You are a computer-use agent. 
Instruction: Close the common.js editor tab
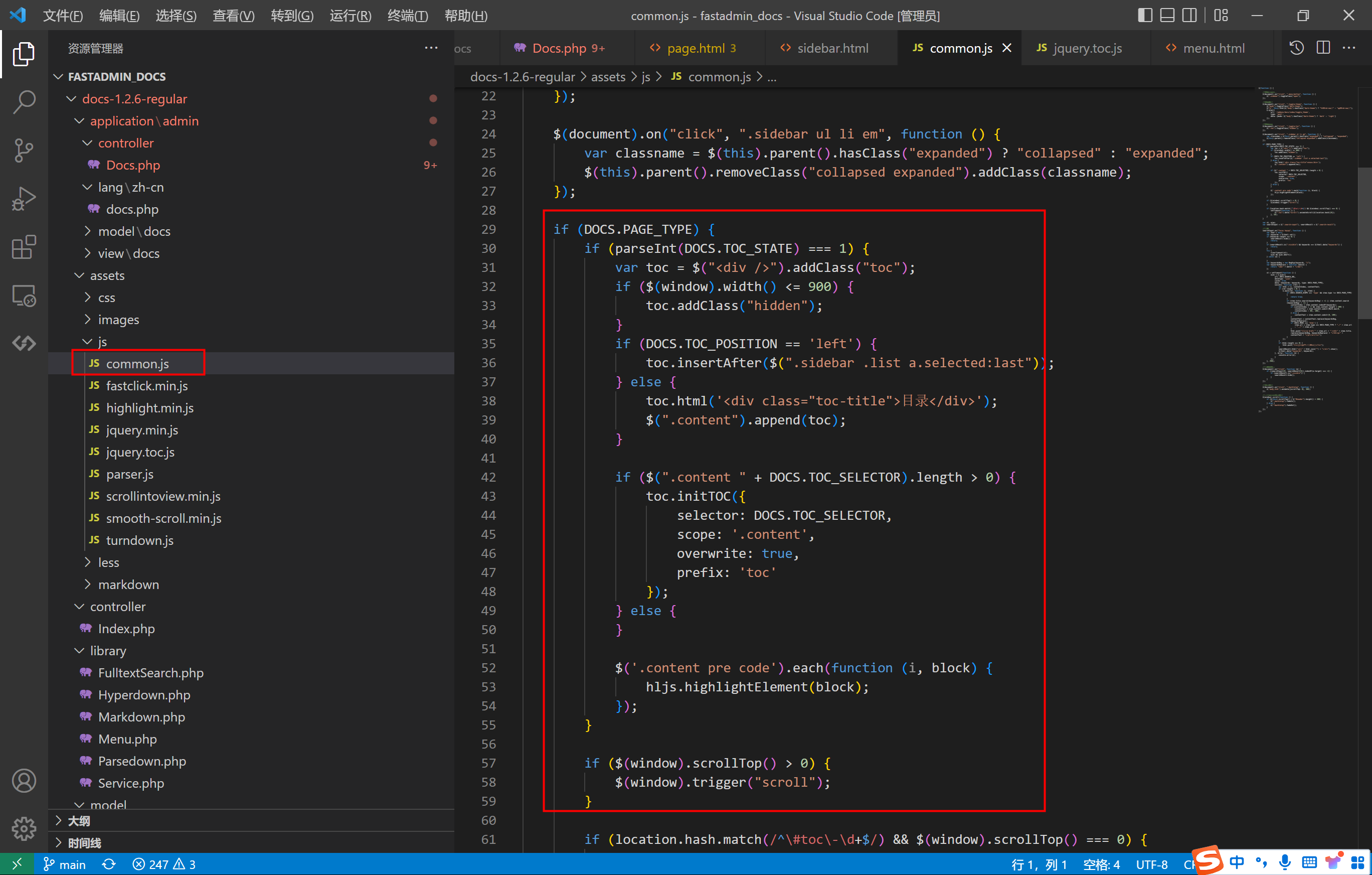click(1007, 49)
